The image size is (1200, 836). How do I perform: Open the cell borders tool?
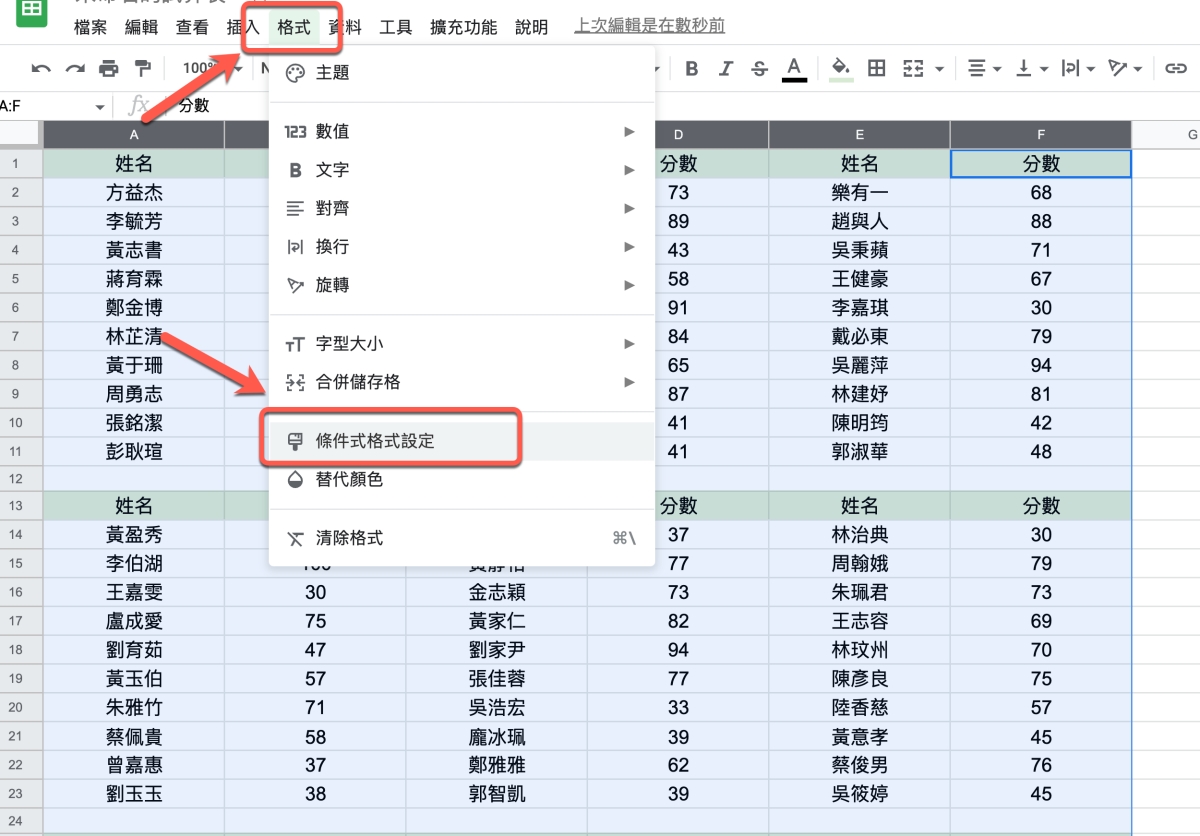pos(877,69)
